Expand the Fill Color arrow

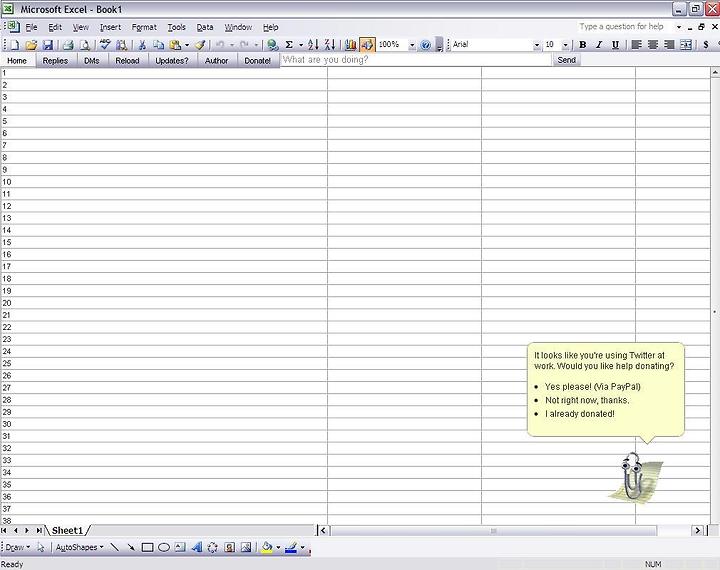pos(278,547)
